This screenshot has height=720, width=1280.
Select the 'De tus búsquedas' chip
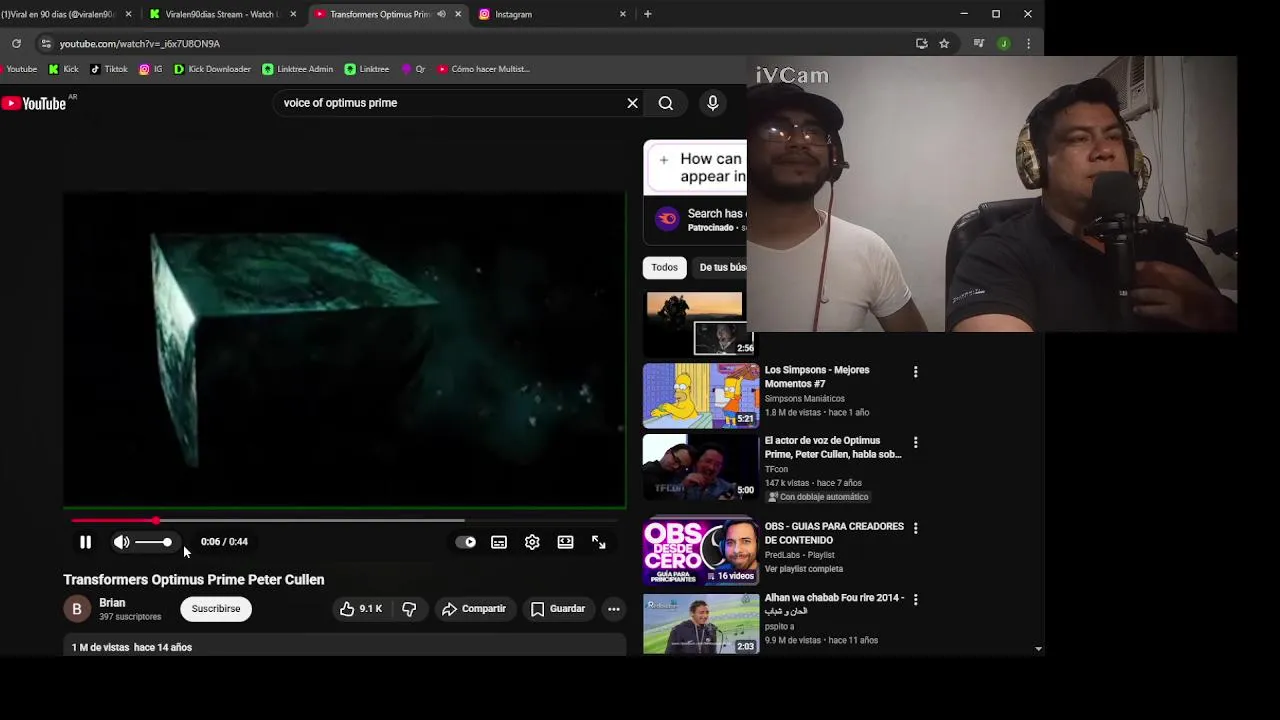(x=722, y=267)
